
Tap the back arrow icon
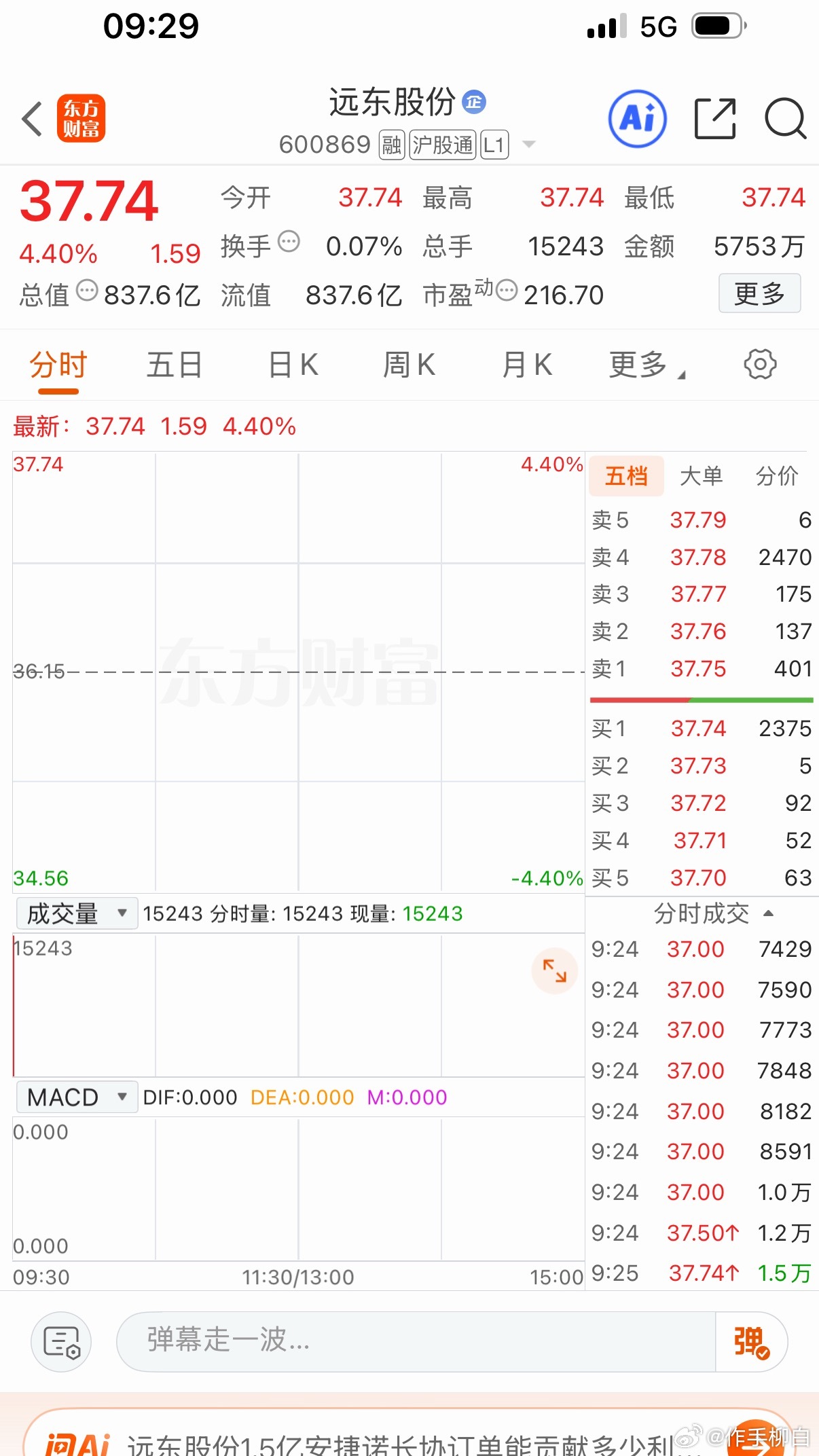click(x=32, y=119)
